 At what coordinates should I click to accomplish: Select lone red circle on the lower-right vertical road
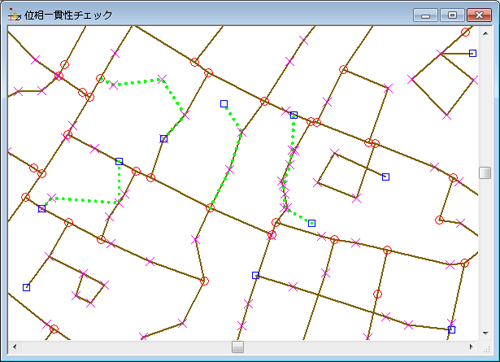point(377,294)
